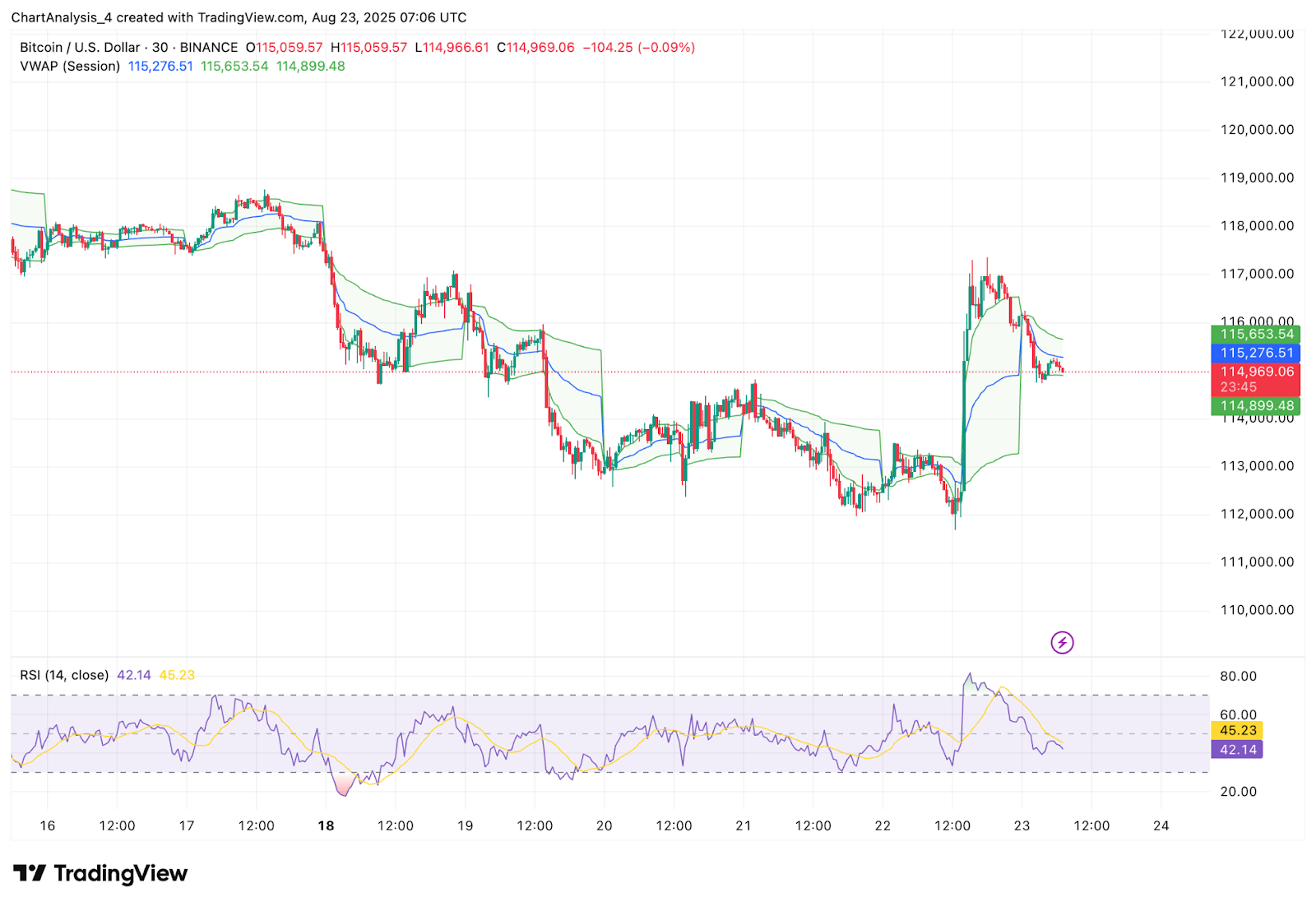Select the RSI (14, close) indicator label
The width and height of the screenshot is (1316, 906).
(x=64, y=675)
